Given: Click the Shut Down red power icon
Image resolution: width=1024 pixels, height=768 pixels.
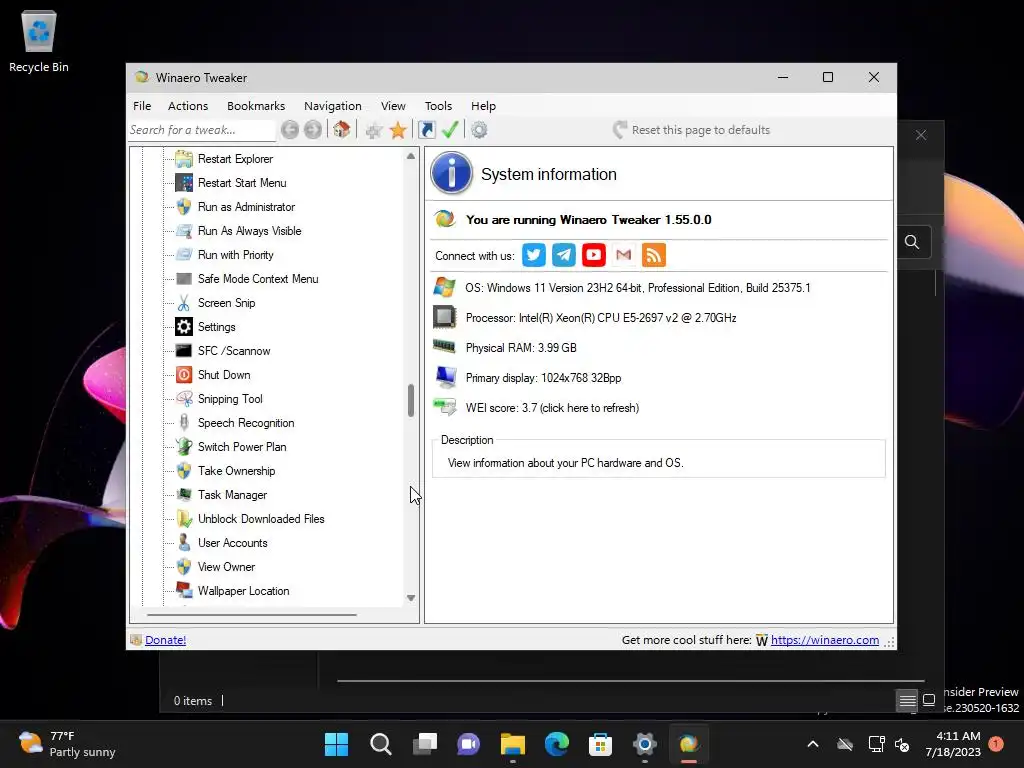Looking at the screenshot, I should (184, 375).
